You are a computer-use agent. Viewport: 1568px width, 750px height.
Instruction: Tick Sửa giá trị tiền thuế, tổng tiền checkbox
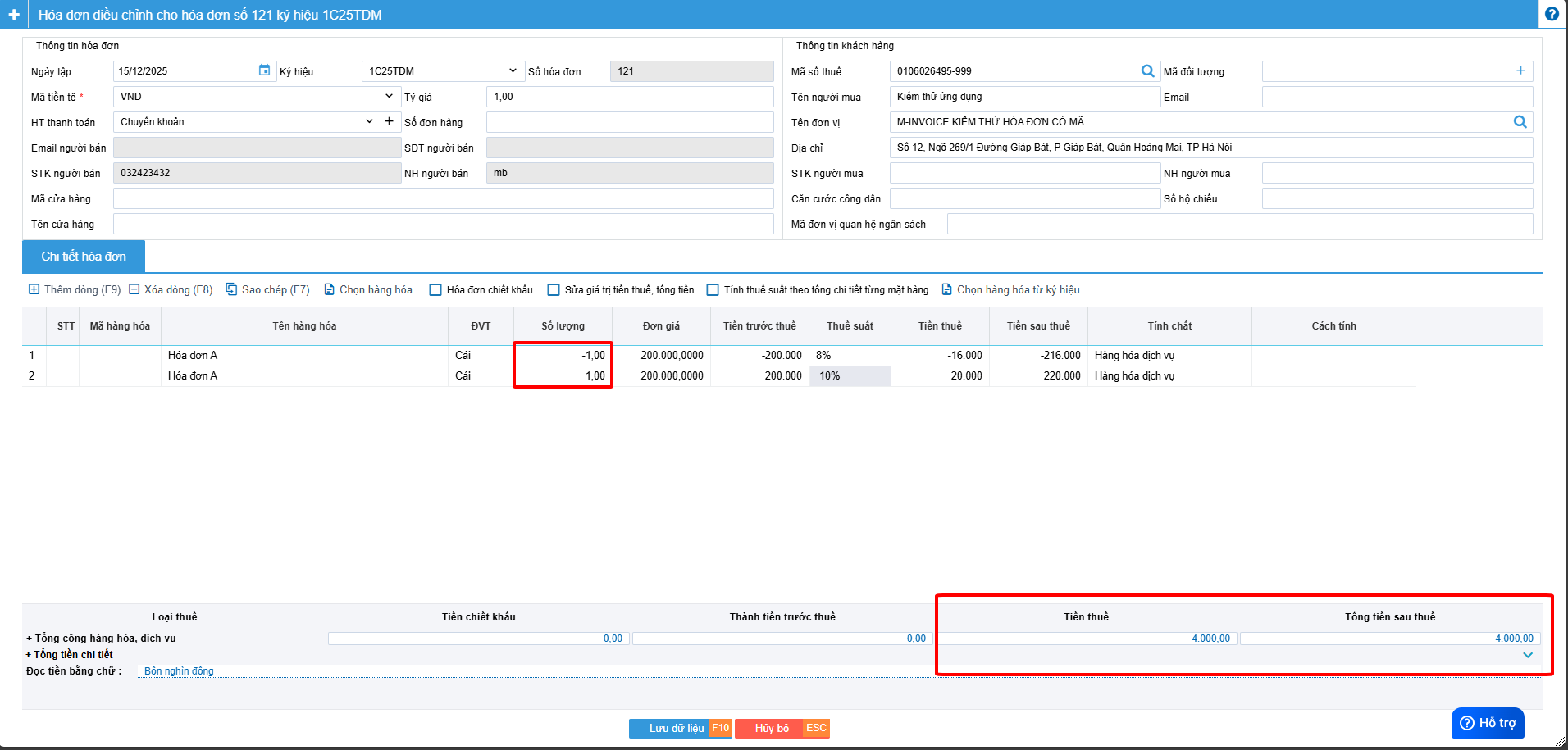click(x=554, y=290)
